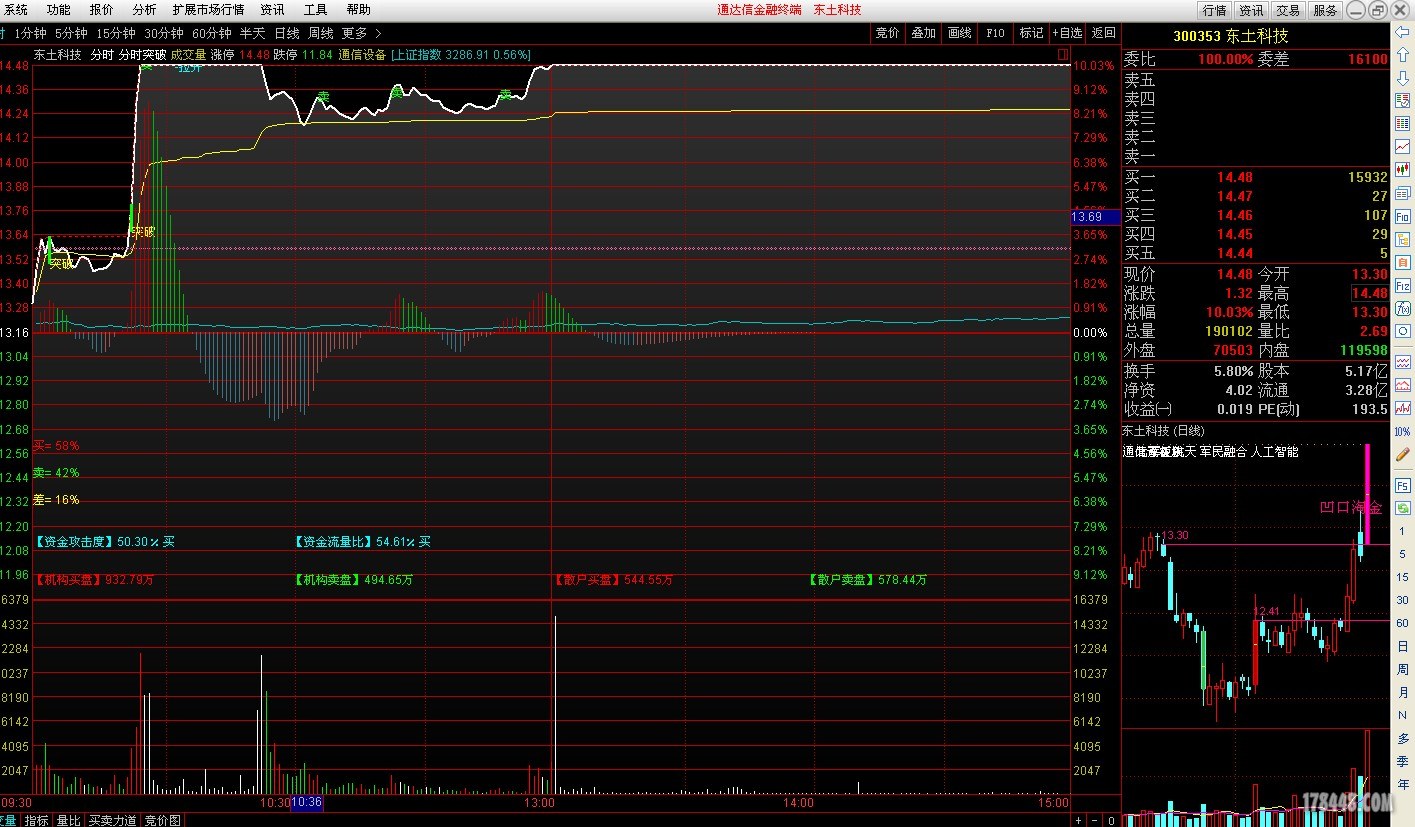
Task: Select the 指标 tab at bottom
Action: [37, 820]
